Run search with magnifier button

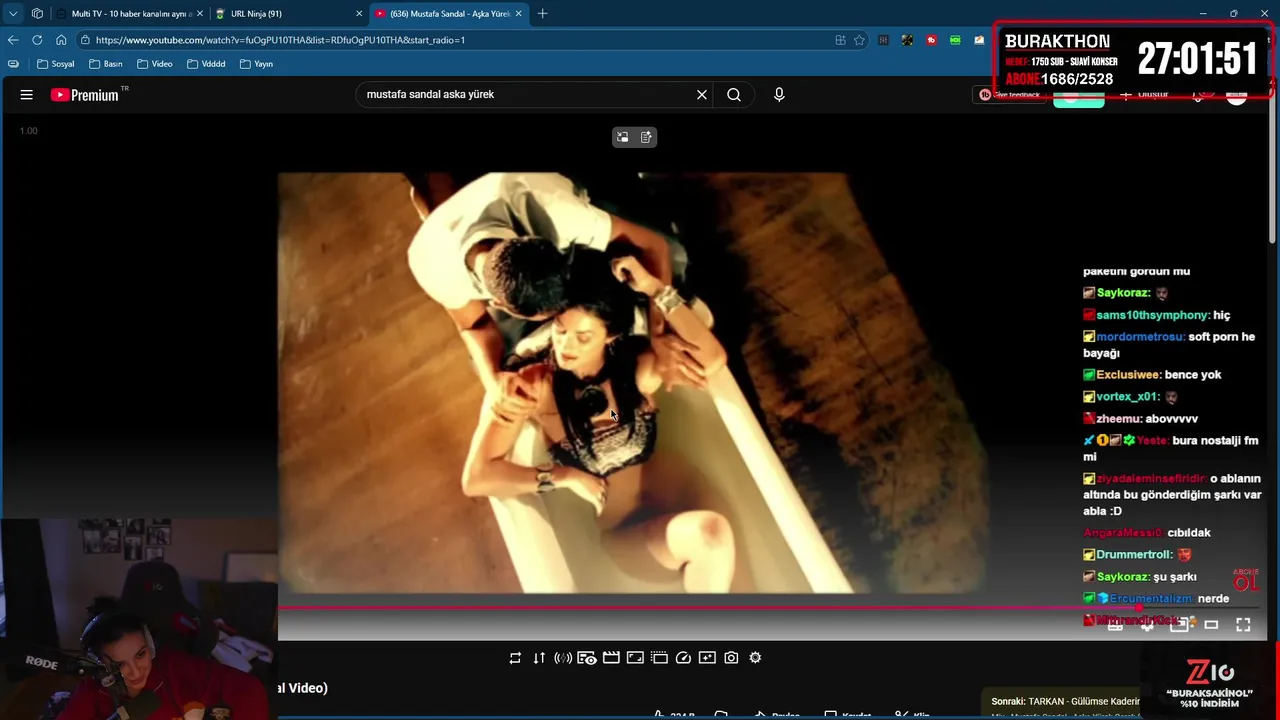click(734, 95)
